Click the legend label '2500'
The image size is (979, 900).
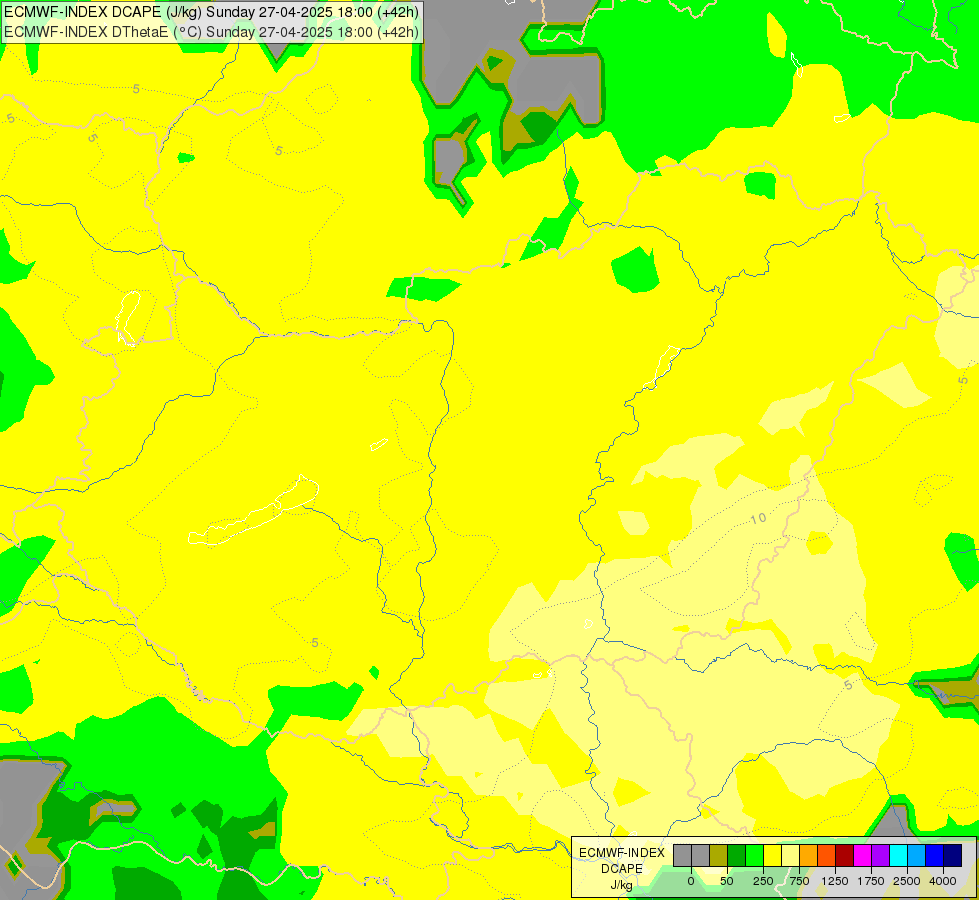907,881
